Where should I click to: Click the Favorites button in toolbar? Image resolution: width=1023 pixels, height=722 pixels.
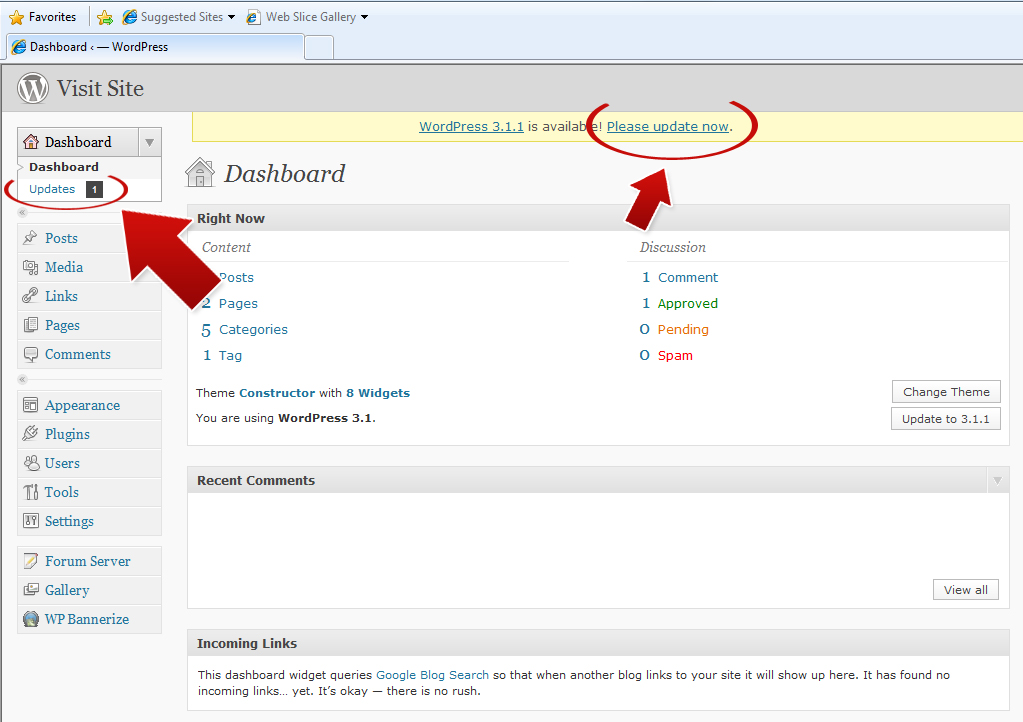tap(43, 17)
